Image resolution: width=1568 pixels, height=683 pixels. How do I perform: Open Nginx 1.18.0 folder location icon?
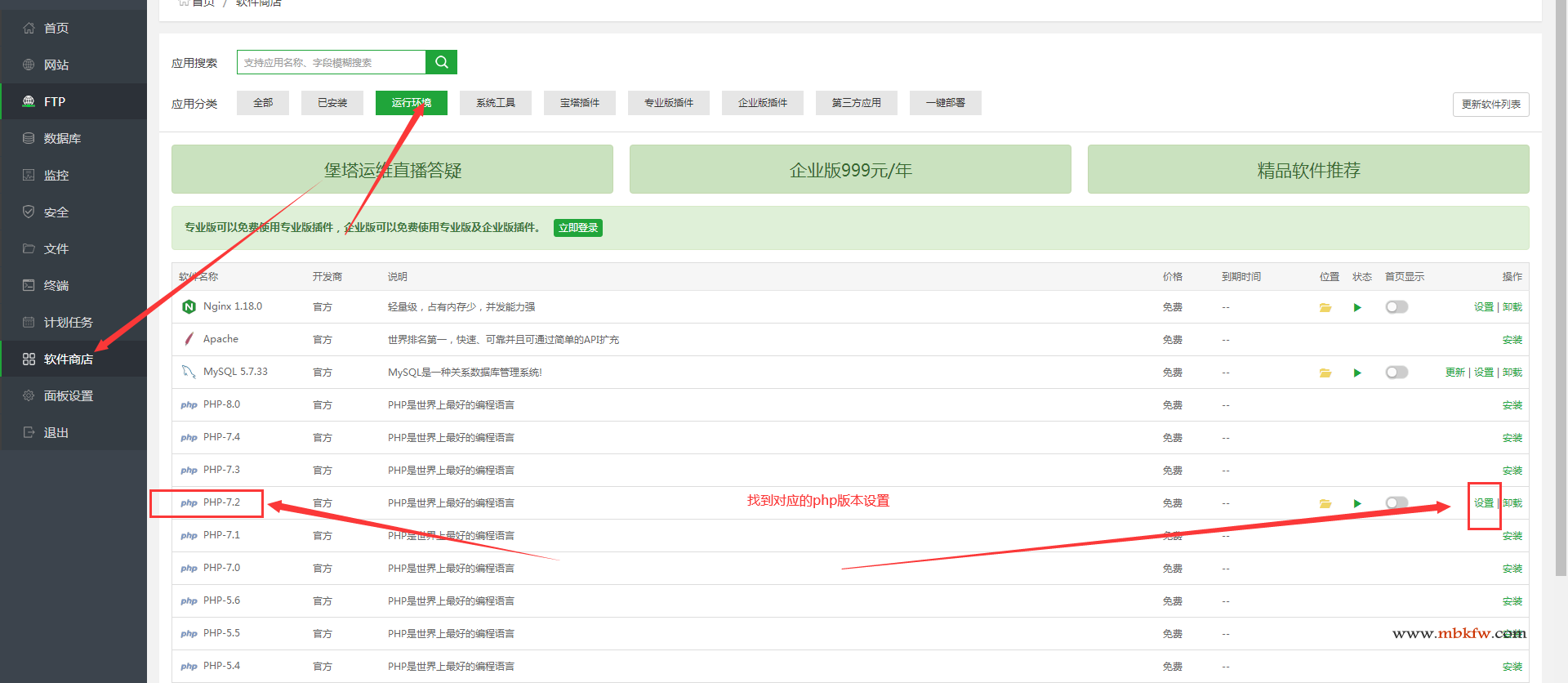[1325, 307]
